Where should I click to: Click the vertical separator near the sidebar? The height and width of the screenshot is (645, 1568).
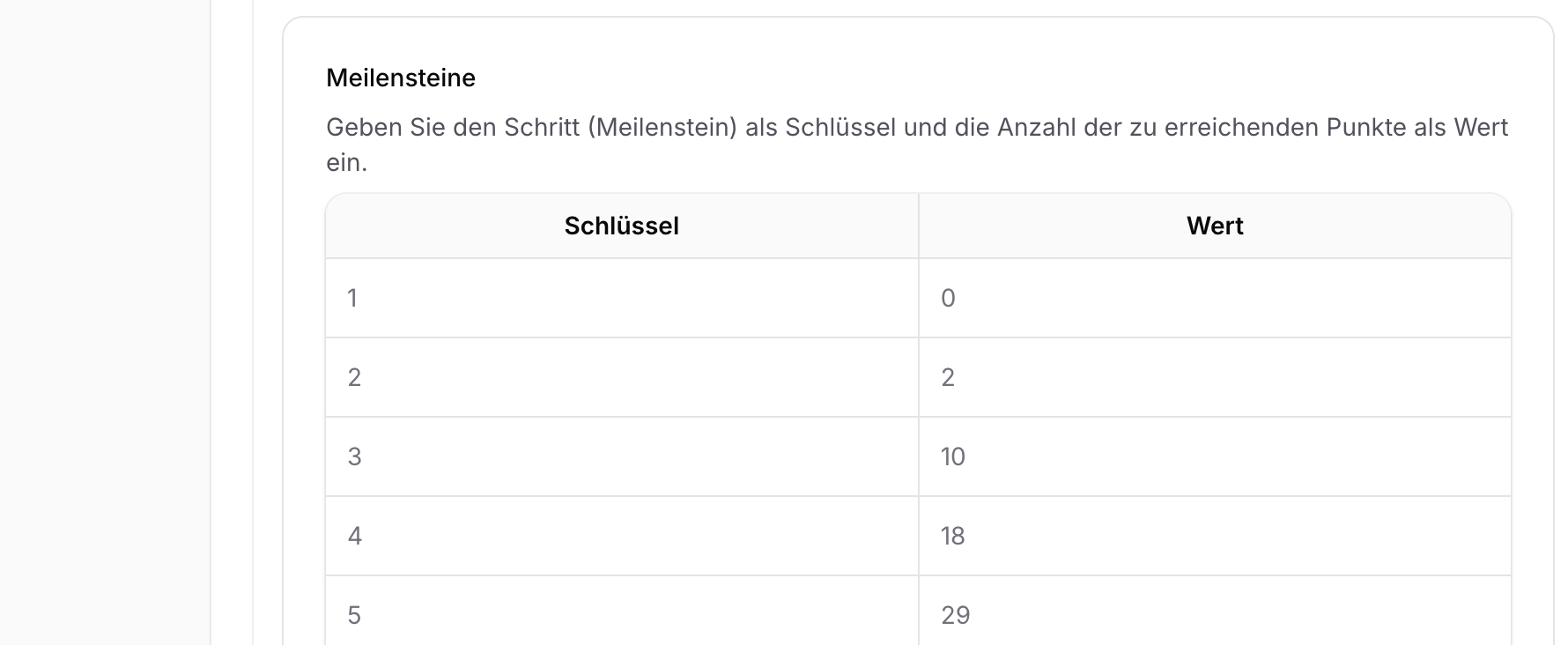tap(211, 322)
